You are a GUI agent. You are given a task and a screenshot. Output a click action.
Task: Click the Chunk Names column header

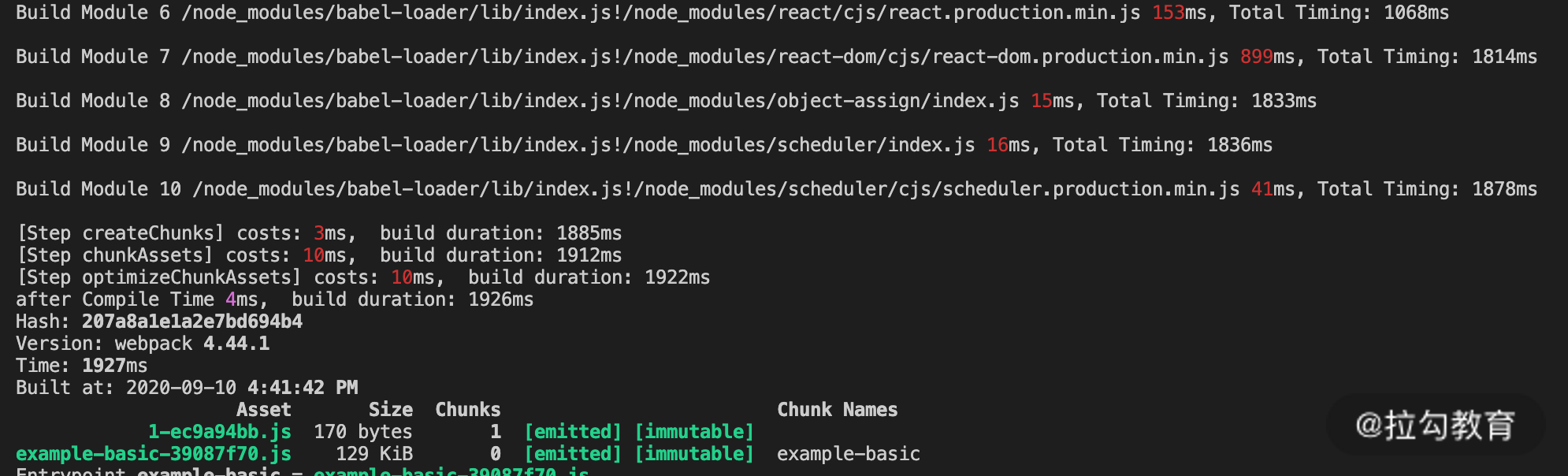(x=837, y=410)
